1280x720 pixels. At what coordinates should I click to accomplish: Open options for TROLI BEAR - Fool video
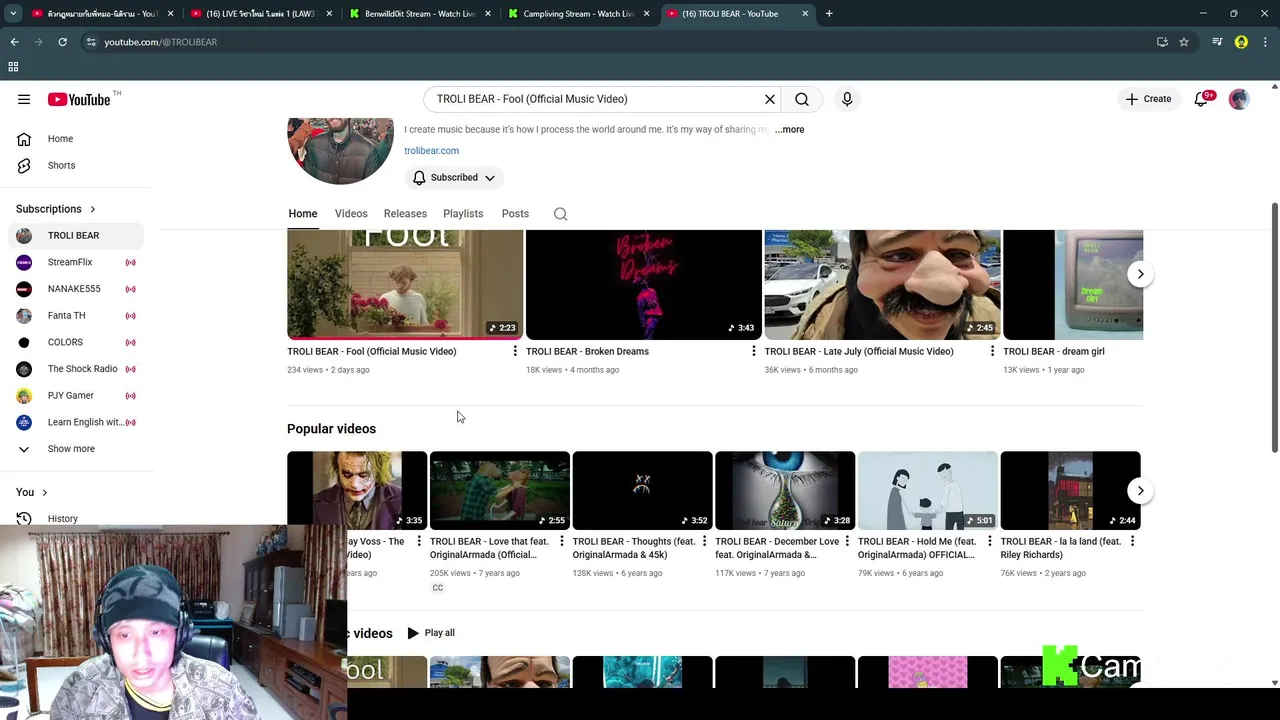click(x=515, y=351)
